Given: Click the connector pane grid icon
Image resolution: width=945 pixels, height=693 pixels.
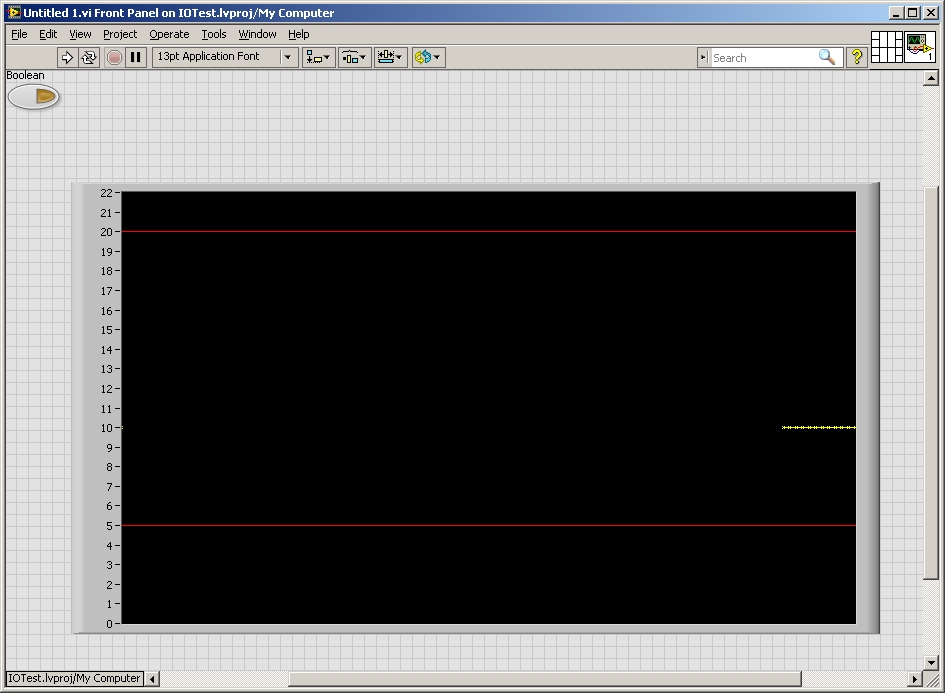Looking at the screenshot, I should [x=887, y=47].
